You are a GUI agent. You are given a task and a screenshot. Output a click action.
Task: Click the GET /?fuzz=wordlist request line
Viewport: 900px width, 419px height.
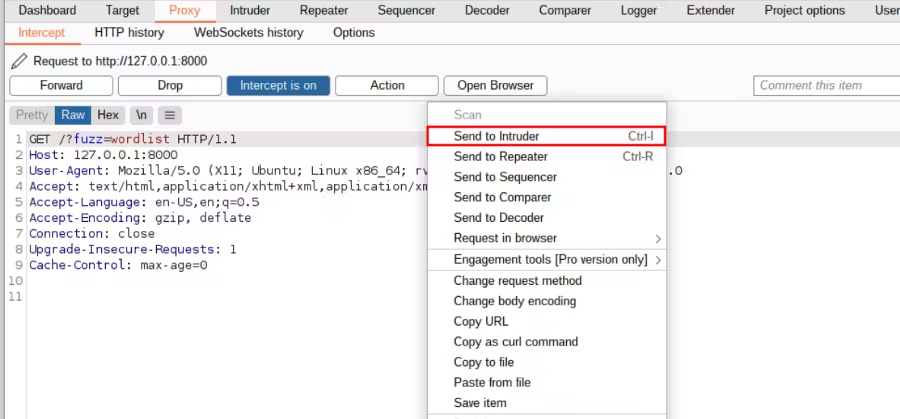(x=133, y=139)
